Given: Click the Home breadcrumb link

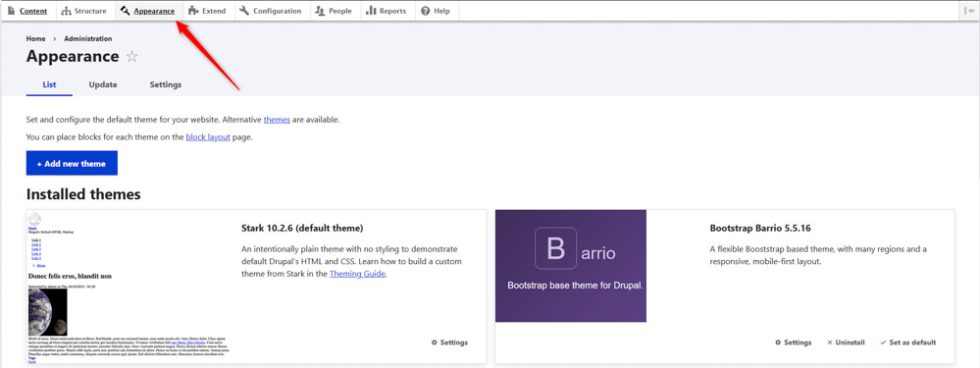Looking at the screenshot, I should coord(36,39).
